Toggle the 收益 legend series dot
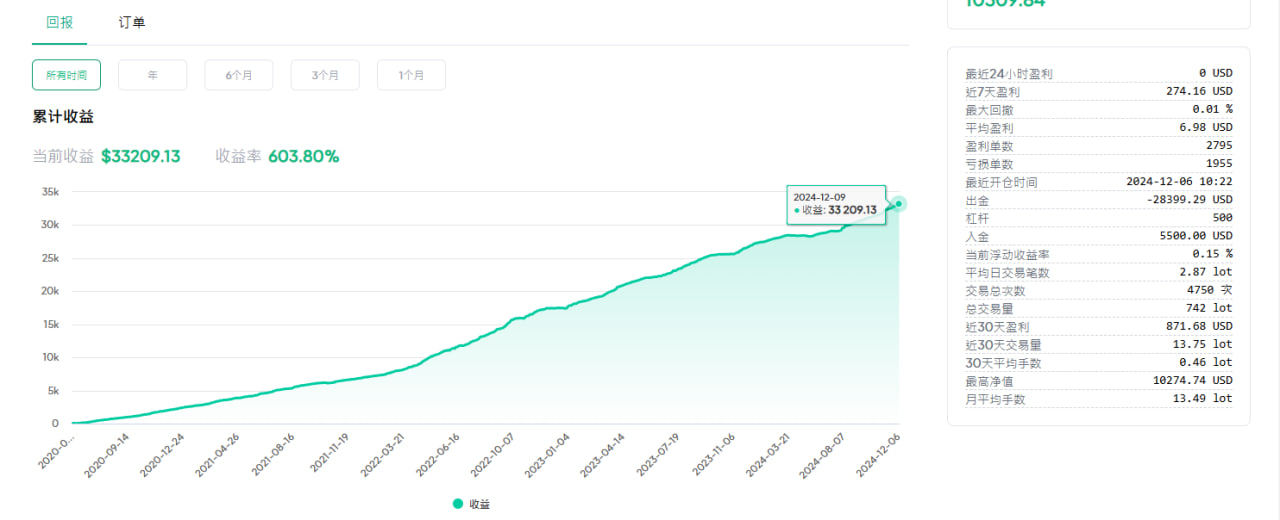This screenshot has width=1280, height=520. pyautogui.click(x=458, y=504)
